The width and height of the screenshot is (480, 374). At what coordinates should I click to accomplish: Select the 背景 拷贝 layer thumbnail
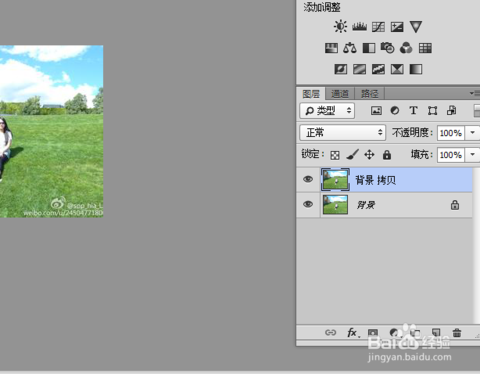point(335,180)
